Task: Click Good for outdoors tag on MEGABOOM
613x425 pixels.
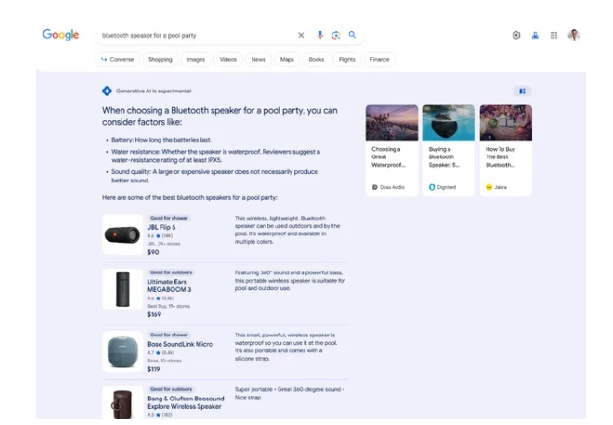Action: click(171, 273)
